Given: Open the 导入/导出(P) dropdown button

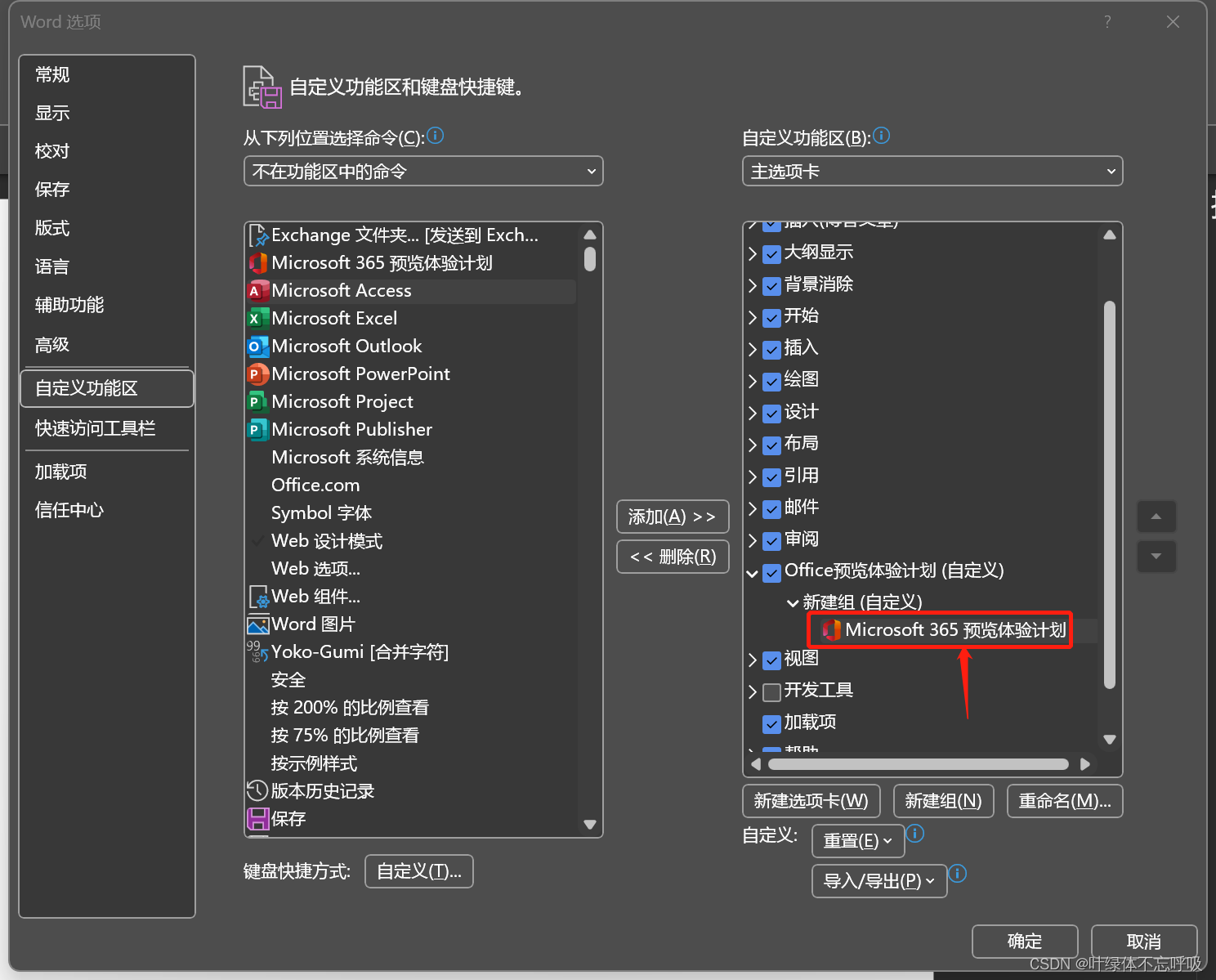Looking at the screenshot, I should [x=879, y=881].
